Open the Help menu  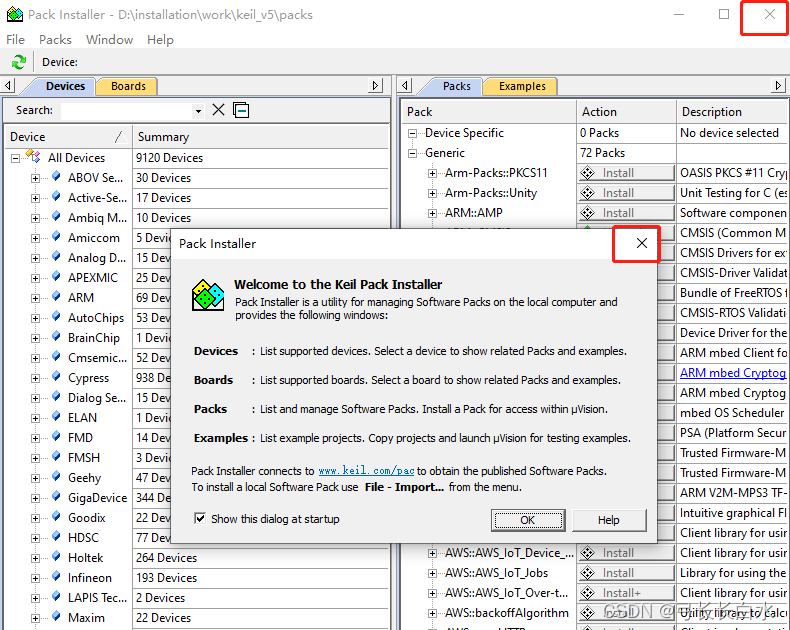point(160,39)
